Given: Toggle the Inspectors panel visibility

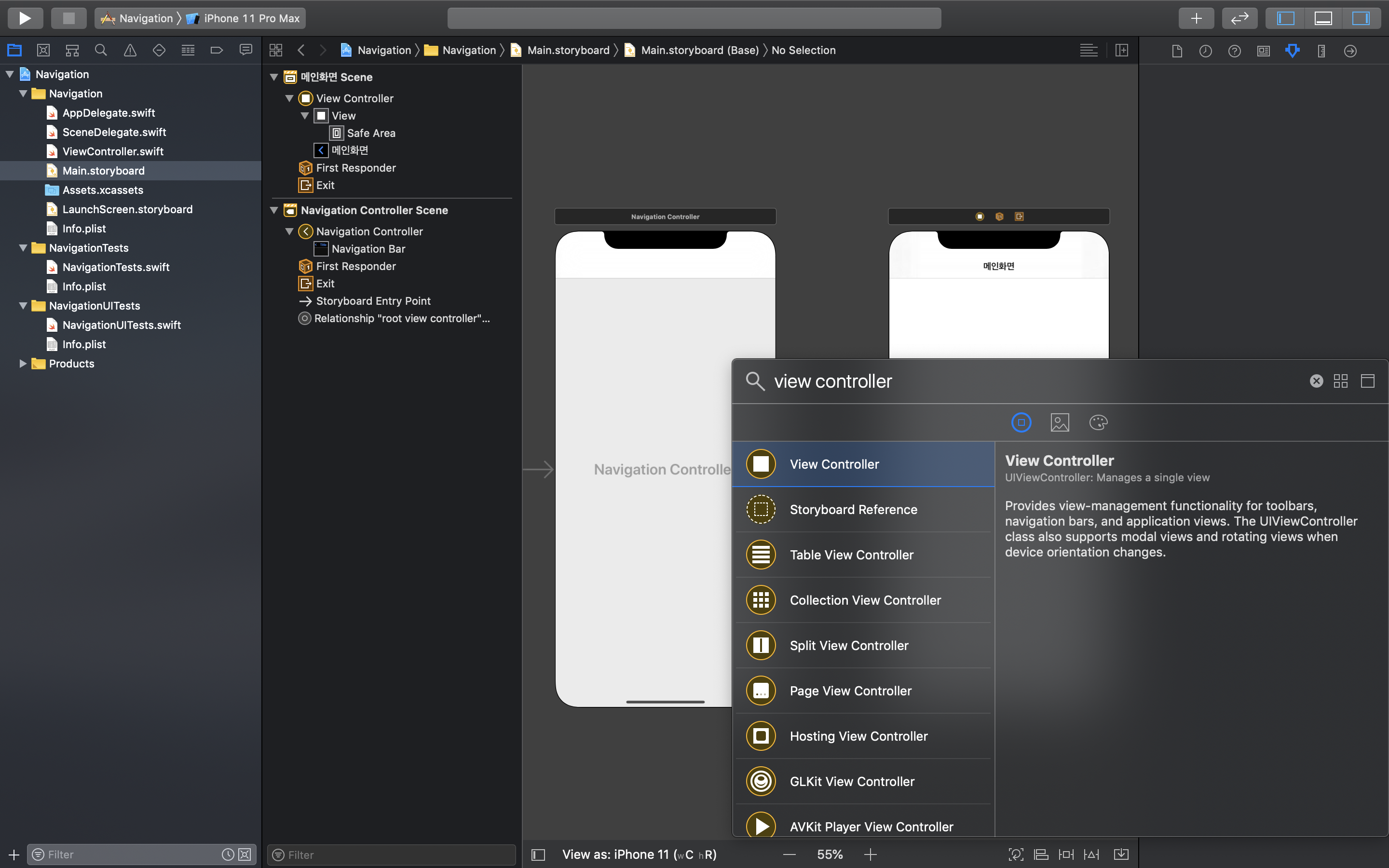Looking at the screenshot, I should (1360, 18).
